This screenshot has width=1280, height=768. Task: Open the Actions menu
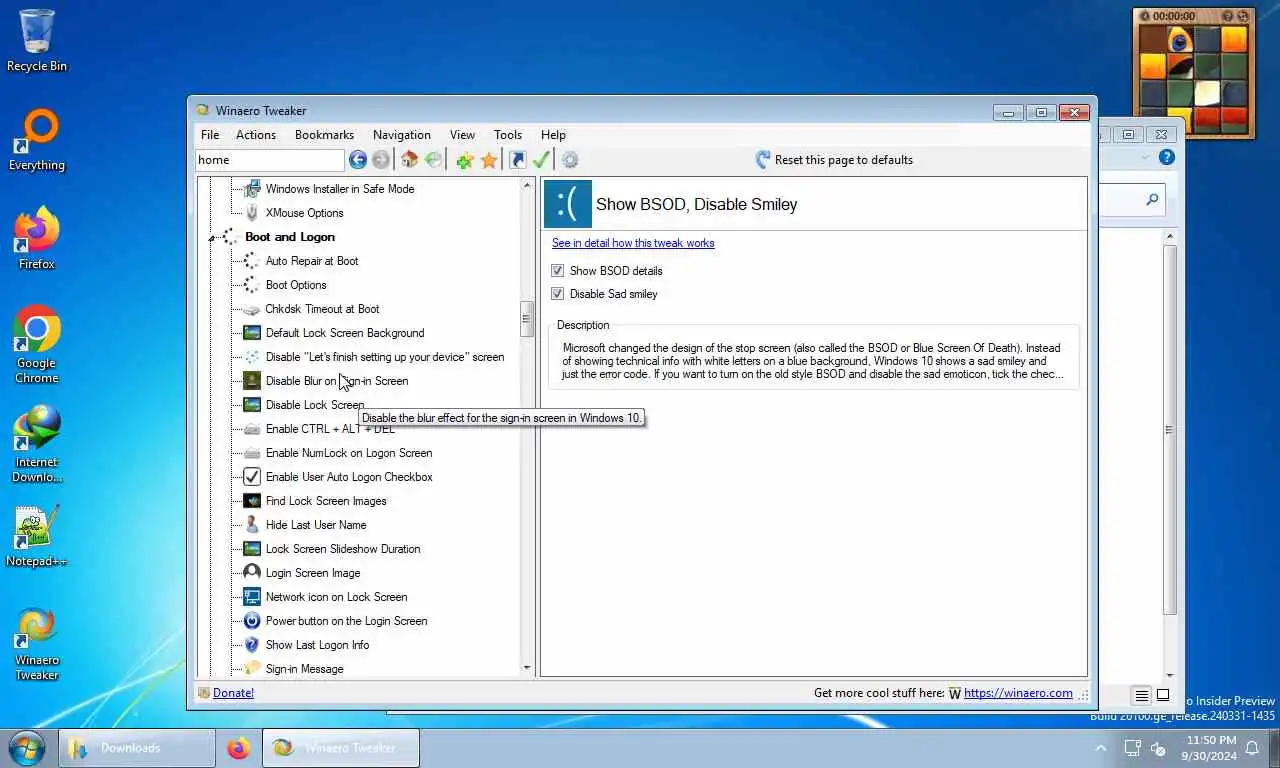(x=256, y=135)
